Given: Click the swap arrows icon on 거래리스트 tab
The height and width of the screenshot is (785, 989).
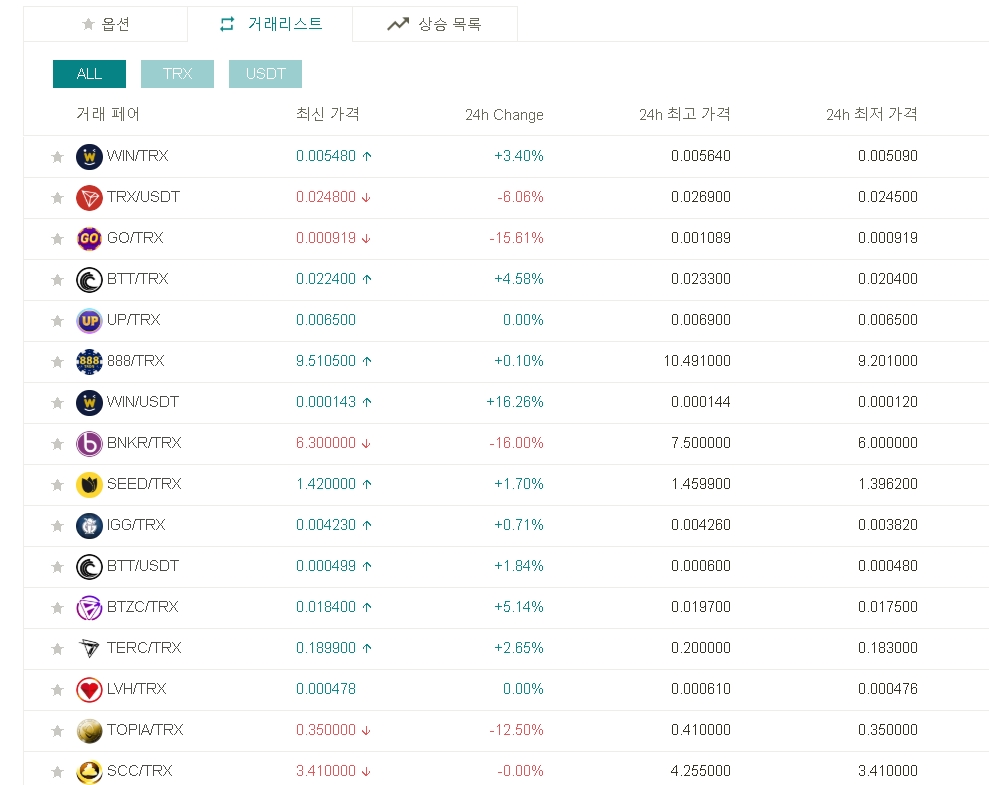Looking at the screenshot, I should (227, 24).
